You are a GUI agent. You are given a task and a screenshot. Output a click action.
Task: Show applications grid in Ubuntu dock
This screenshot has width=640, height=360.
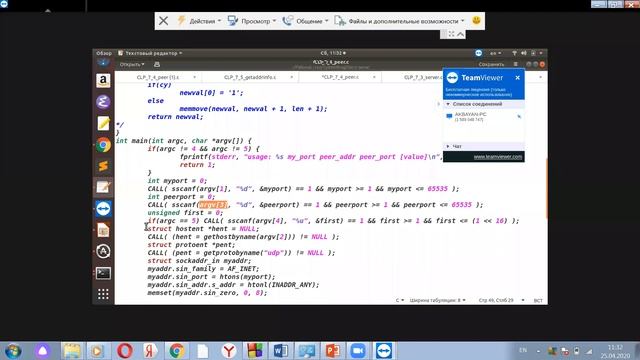click(103, 294)
